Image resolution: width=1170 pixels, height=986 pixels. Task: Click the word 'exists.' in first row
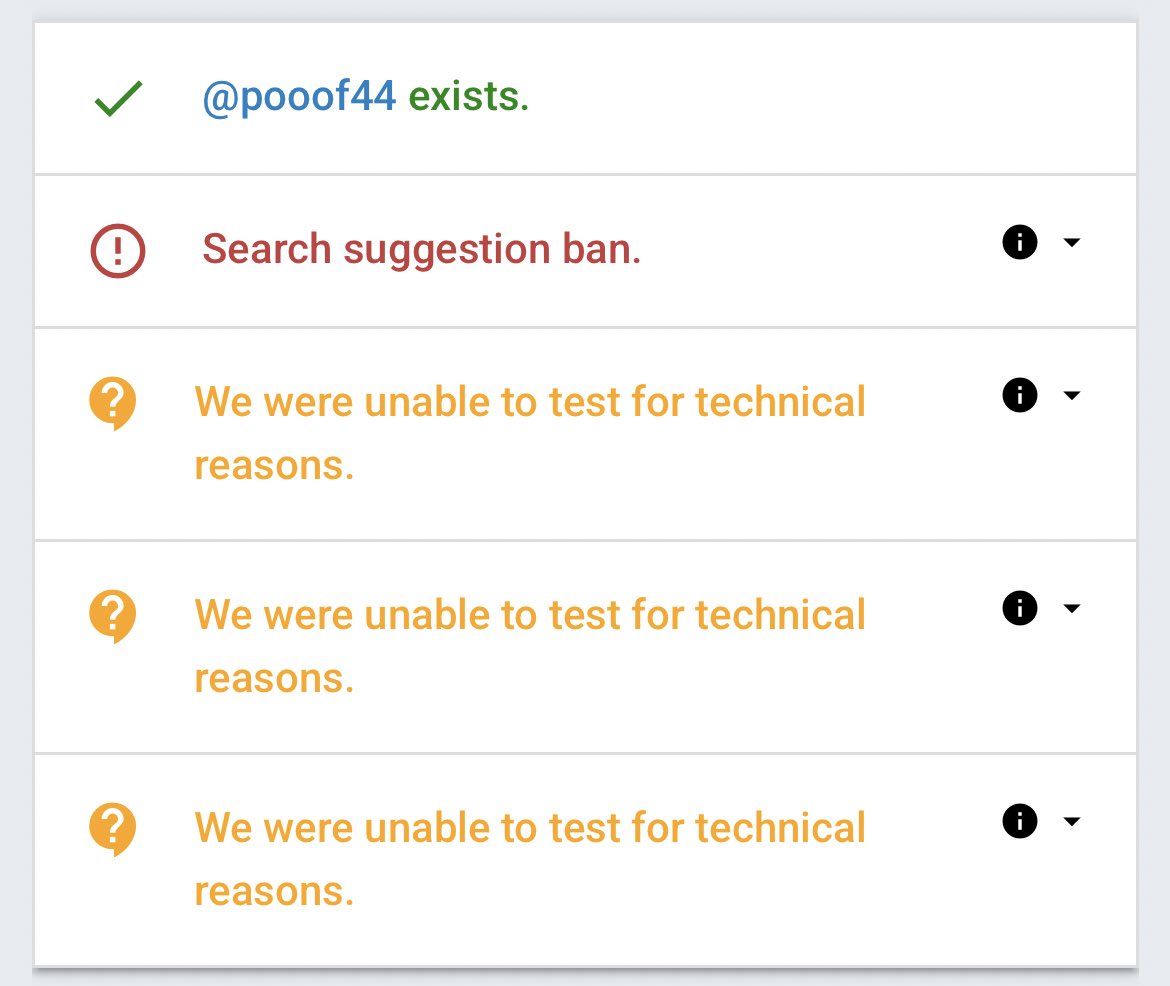468,98
